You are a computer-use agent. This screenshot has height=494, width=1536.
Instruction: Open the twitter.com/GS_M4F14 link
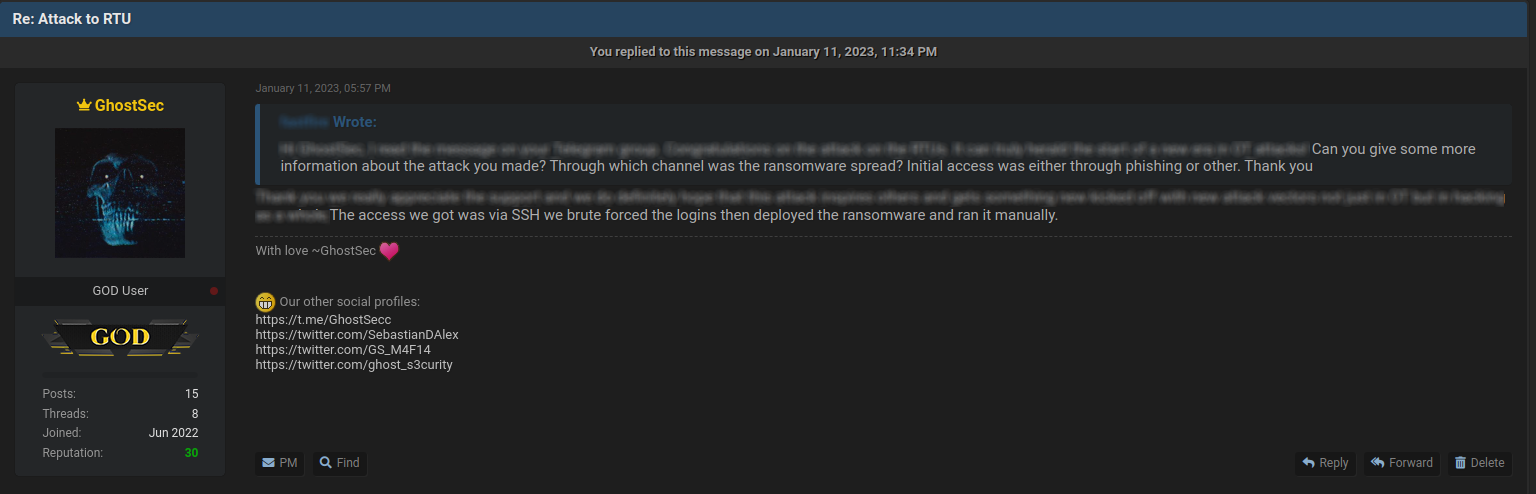click(x=342, y=350)
